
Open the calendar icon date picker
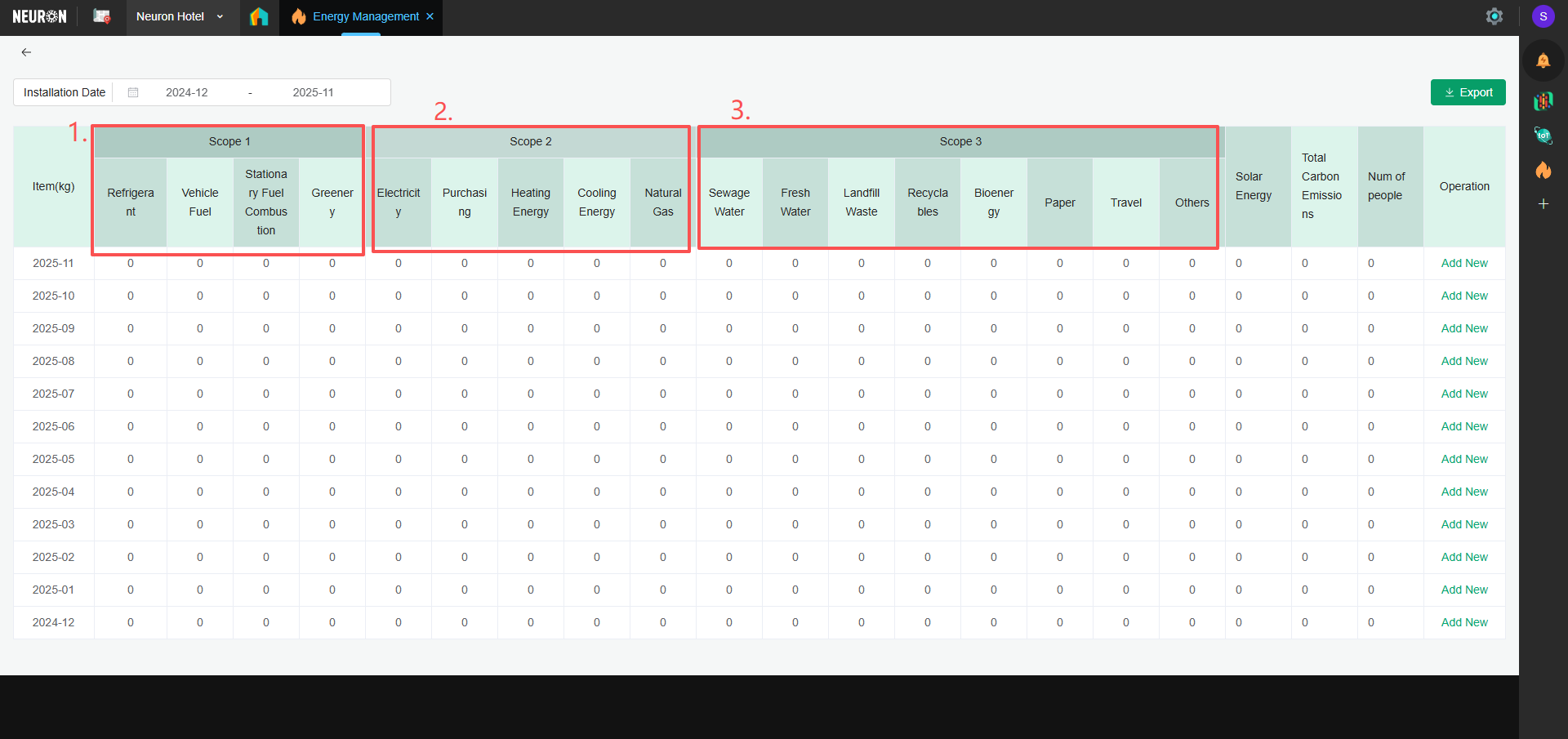(133, 92)
